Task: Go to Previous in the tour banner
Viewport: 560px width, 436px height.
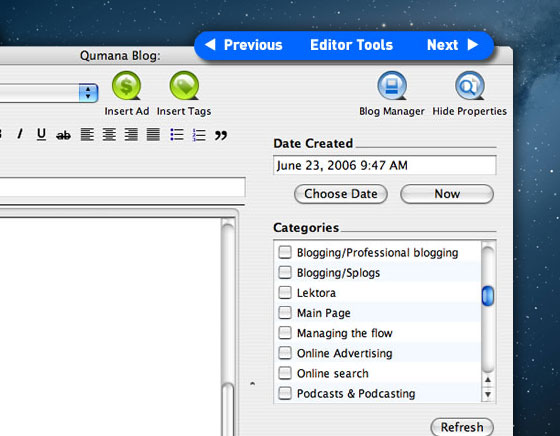Action: [244, 45]
